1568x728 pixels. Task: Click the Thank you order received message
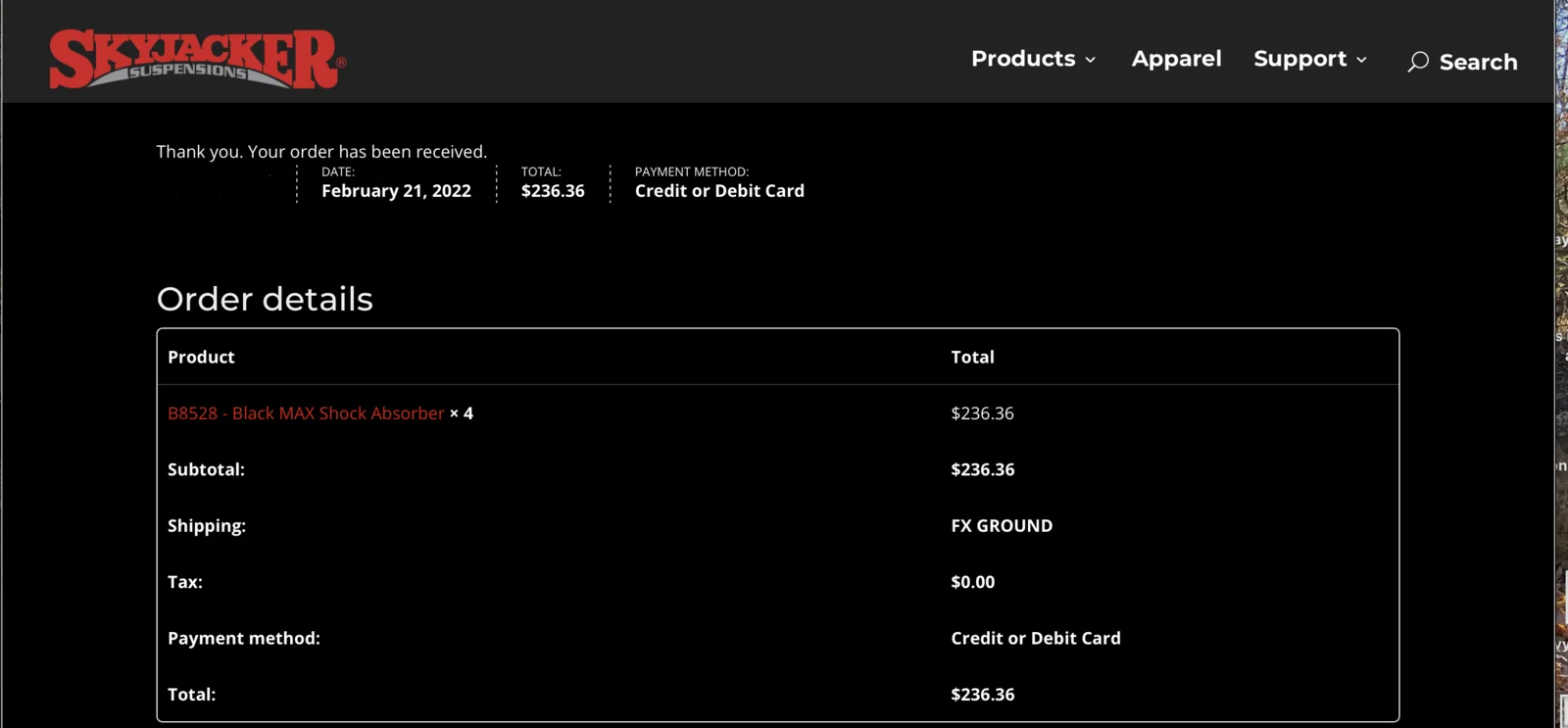coord(321,152)
